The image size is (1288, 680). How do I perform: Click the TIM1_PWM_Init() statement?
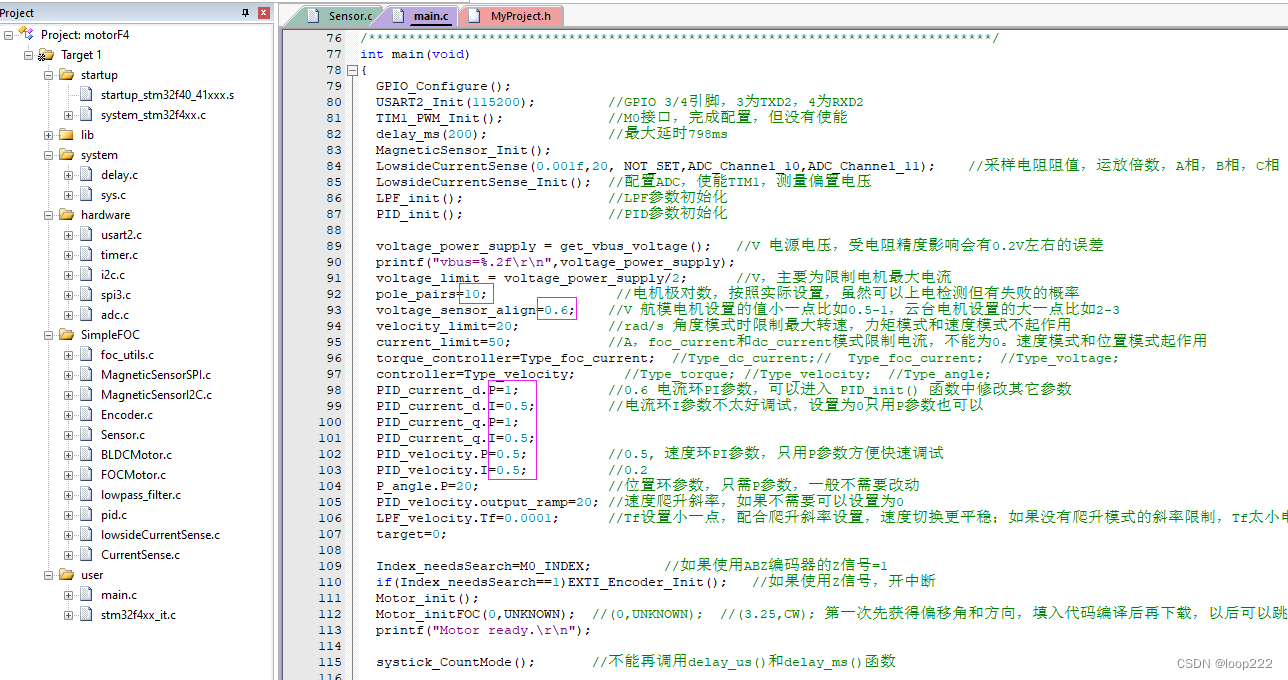(x=439, y=118)
